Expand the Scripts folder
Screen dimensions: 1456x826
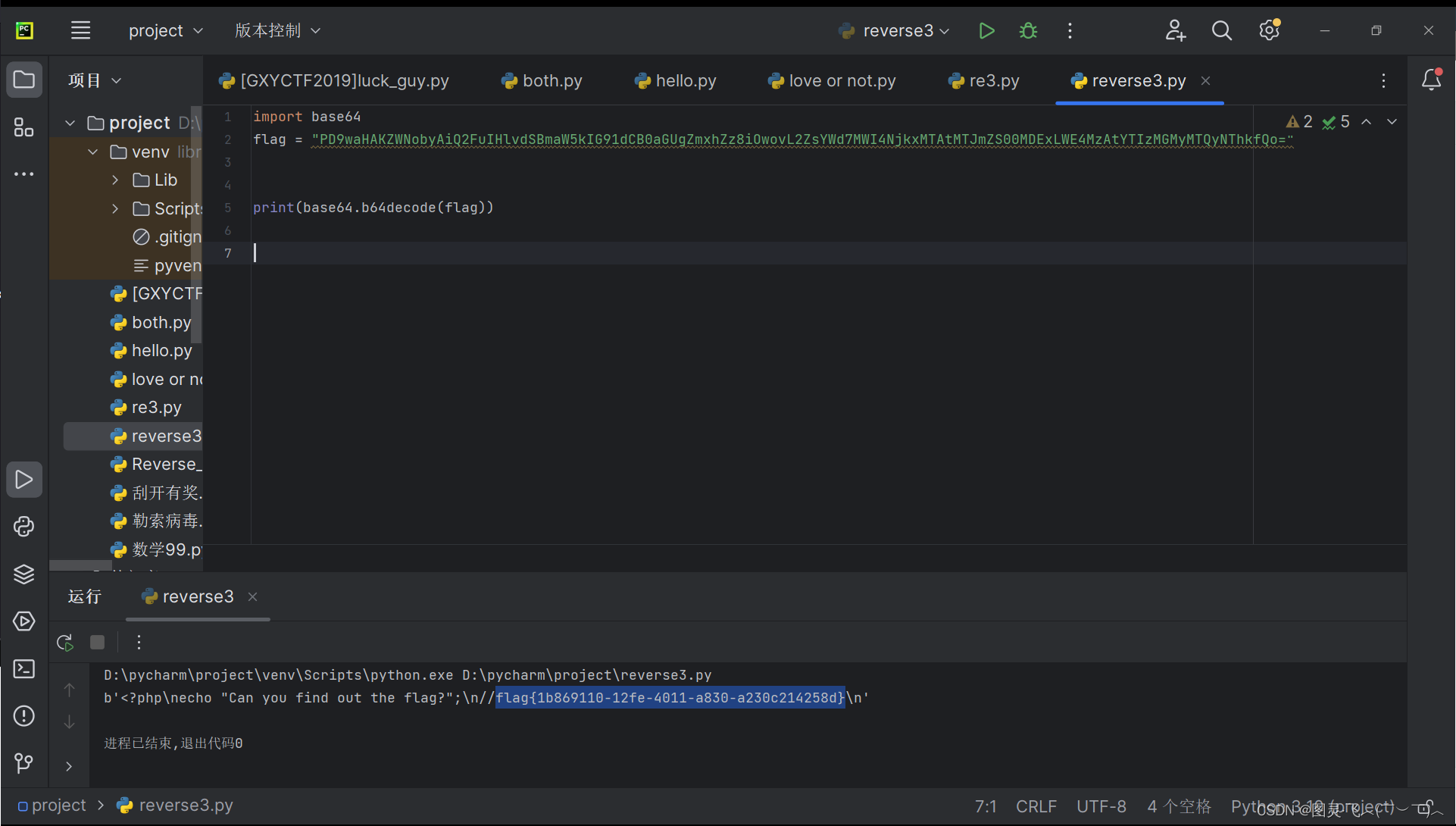tap(115, 208)
